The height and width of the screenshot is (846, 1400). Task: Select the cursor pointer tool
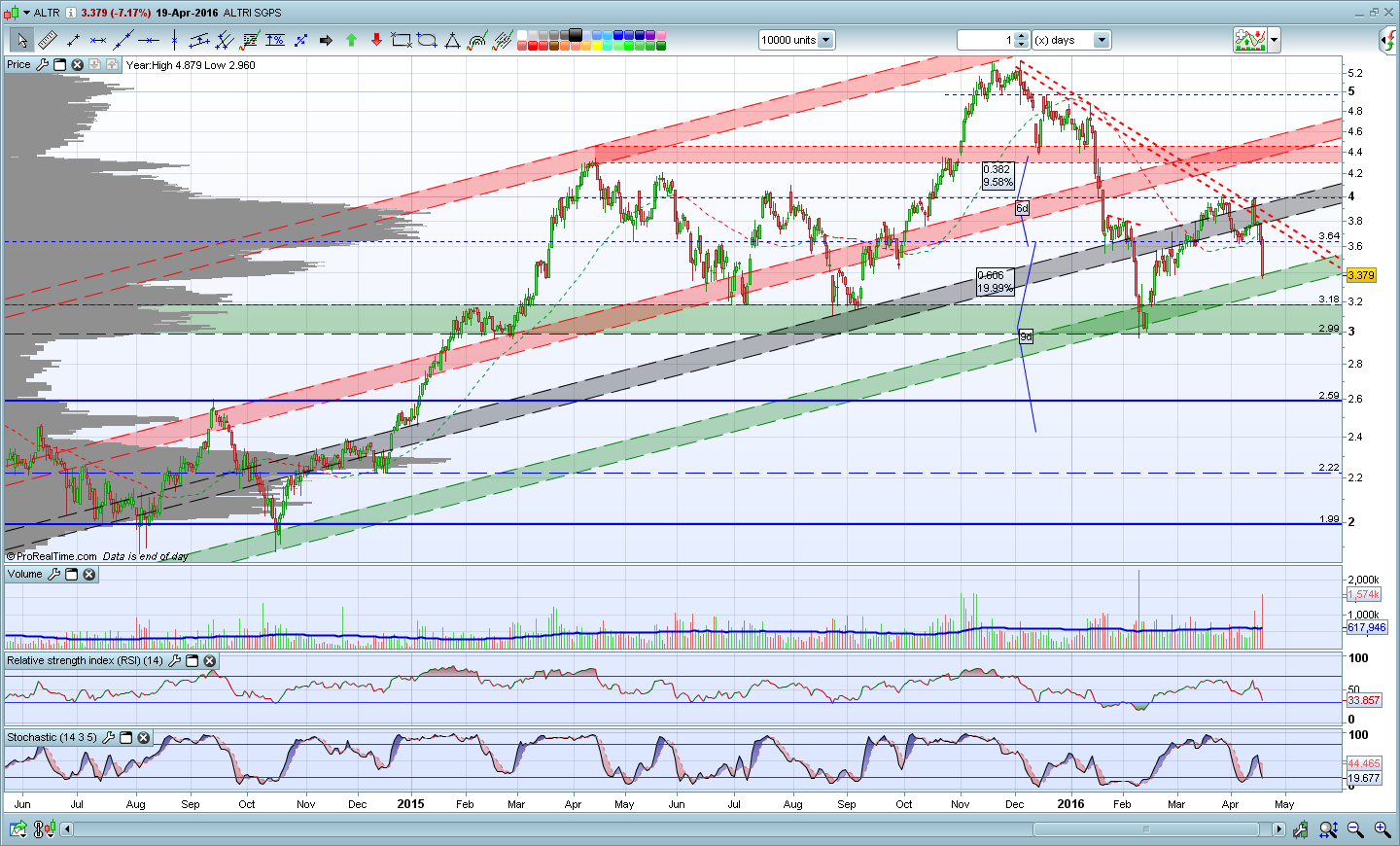click(x=21, y=40)
